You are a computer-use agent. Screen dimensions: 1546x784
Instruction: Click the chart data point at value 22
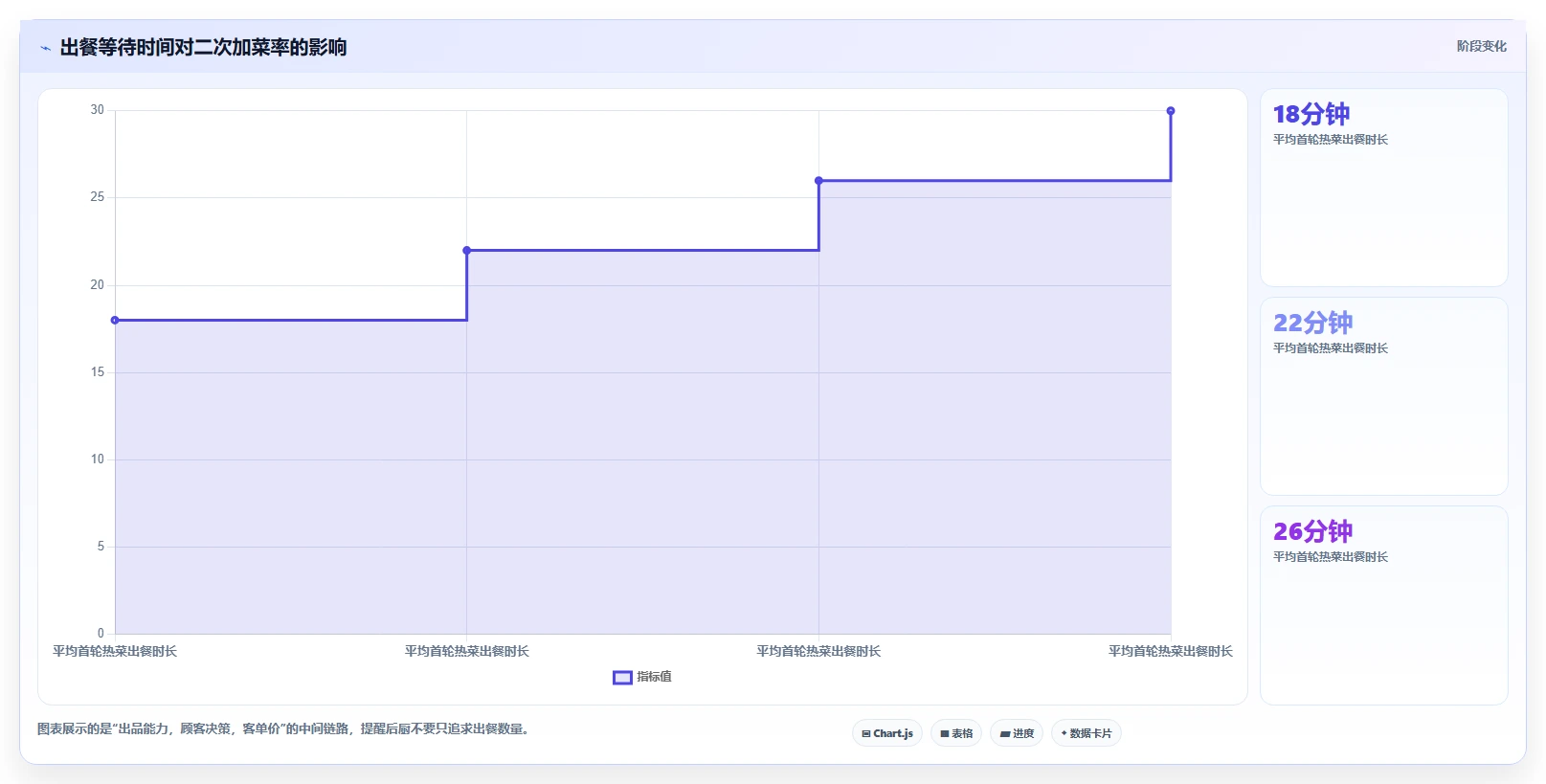pyautogui.click(x=467, y=251)
